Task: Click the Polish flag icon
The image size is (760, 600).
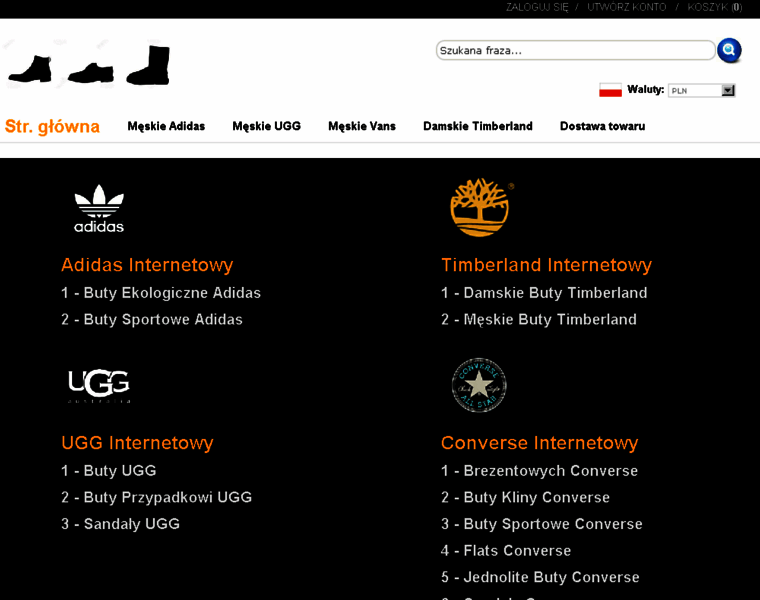Action: pos(610,90)
